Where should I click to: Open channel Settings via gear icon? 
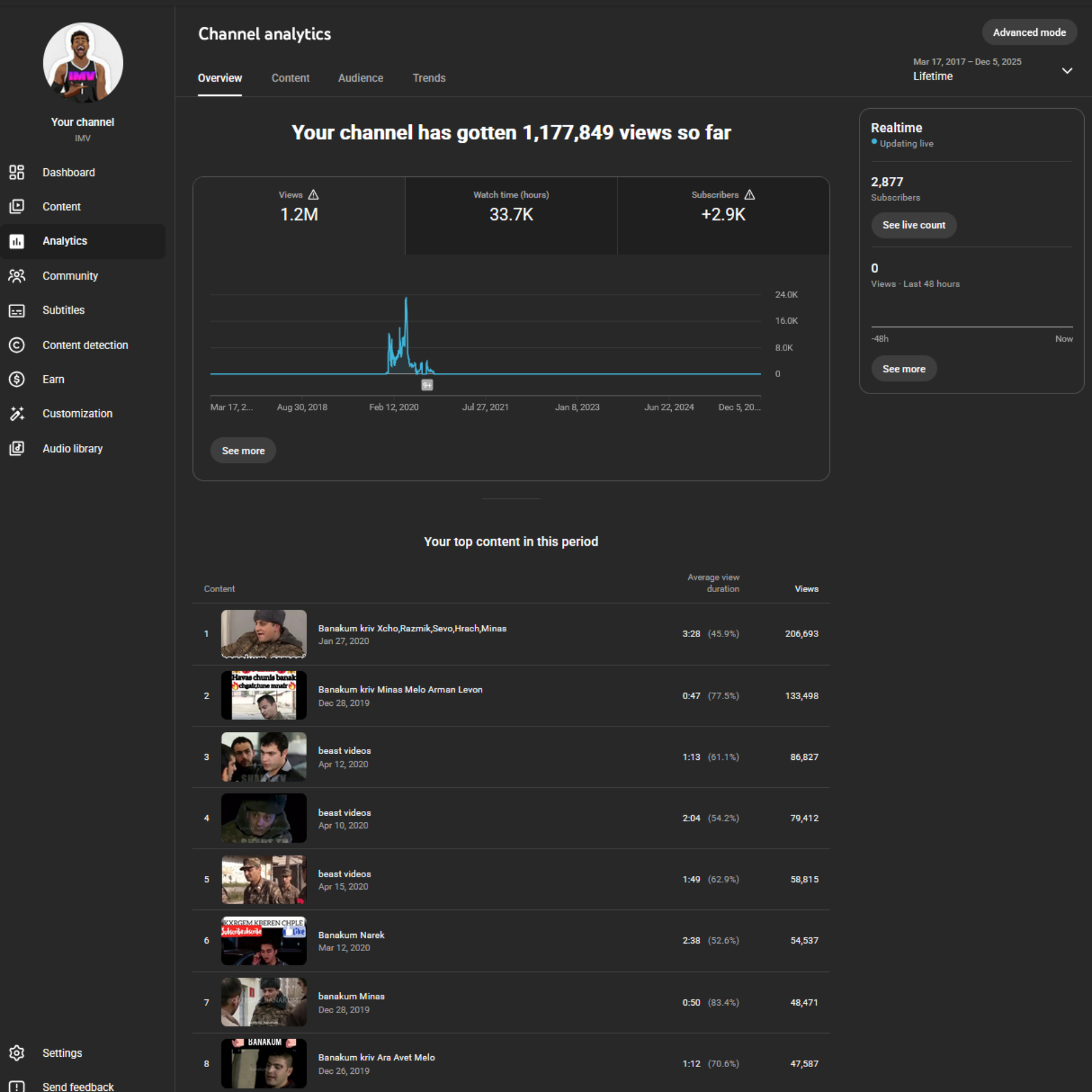(16, 1053)
